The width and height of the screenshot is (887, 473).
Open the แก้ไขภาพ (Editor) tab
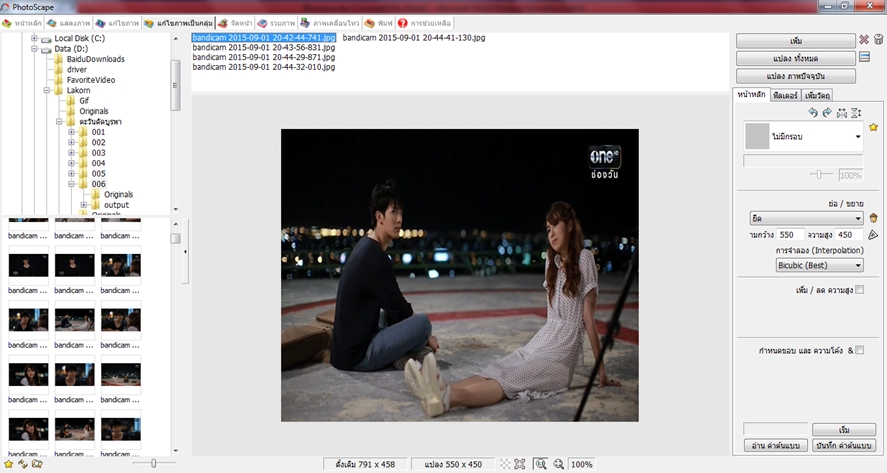(x=117, y=23)
